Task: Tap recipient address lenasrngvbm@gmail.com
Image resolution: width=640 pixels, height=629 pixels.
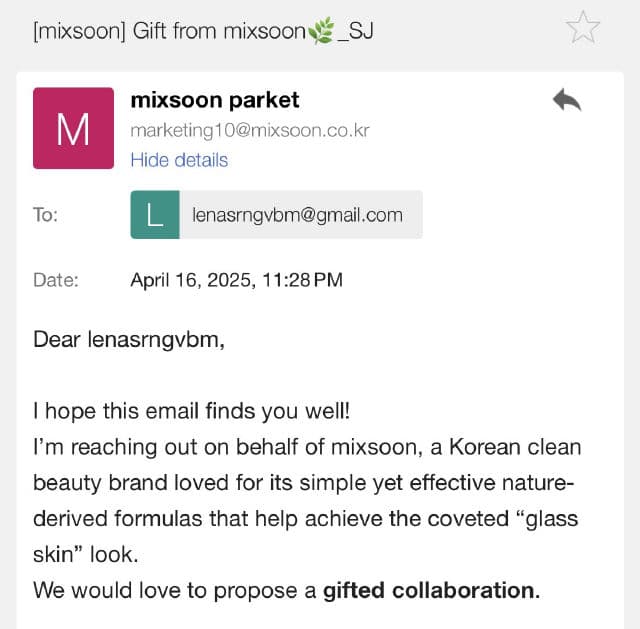Action: click(x=297, y=215)
